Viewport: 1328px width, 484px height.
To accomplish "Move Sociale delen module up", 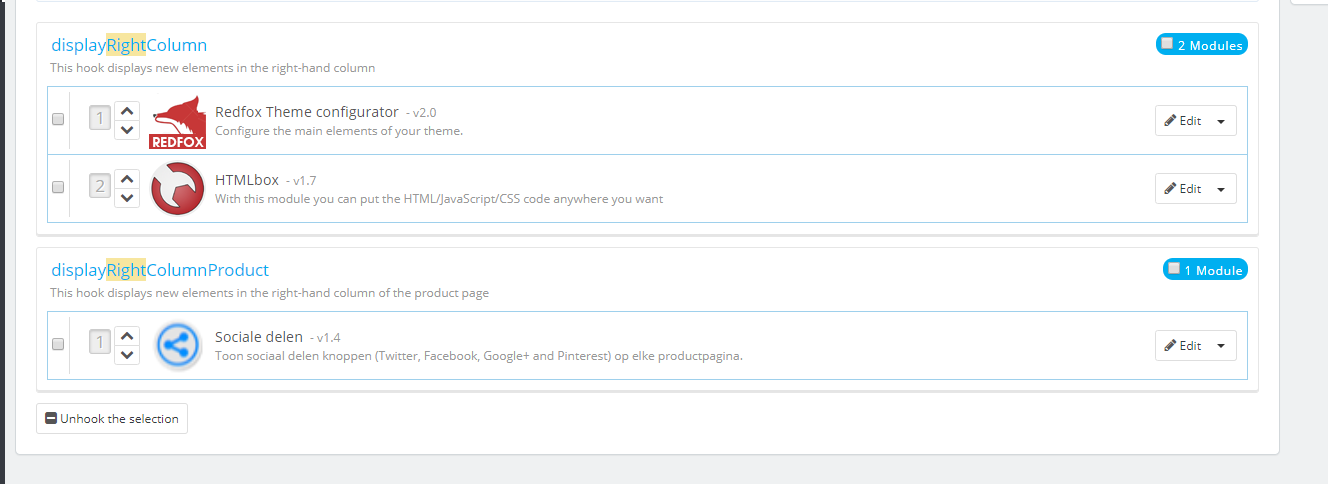I will tap(127, 336).
